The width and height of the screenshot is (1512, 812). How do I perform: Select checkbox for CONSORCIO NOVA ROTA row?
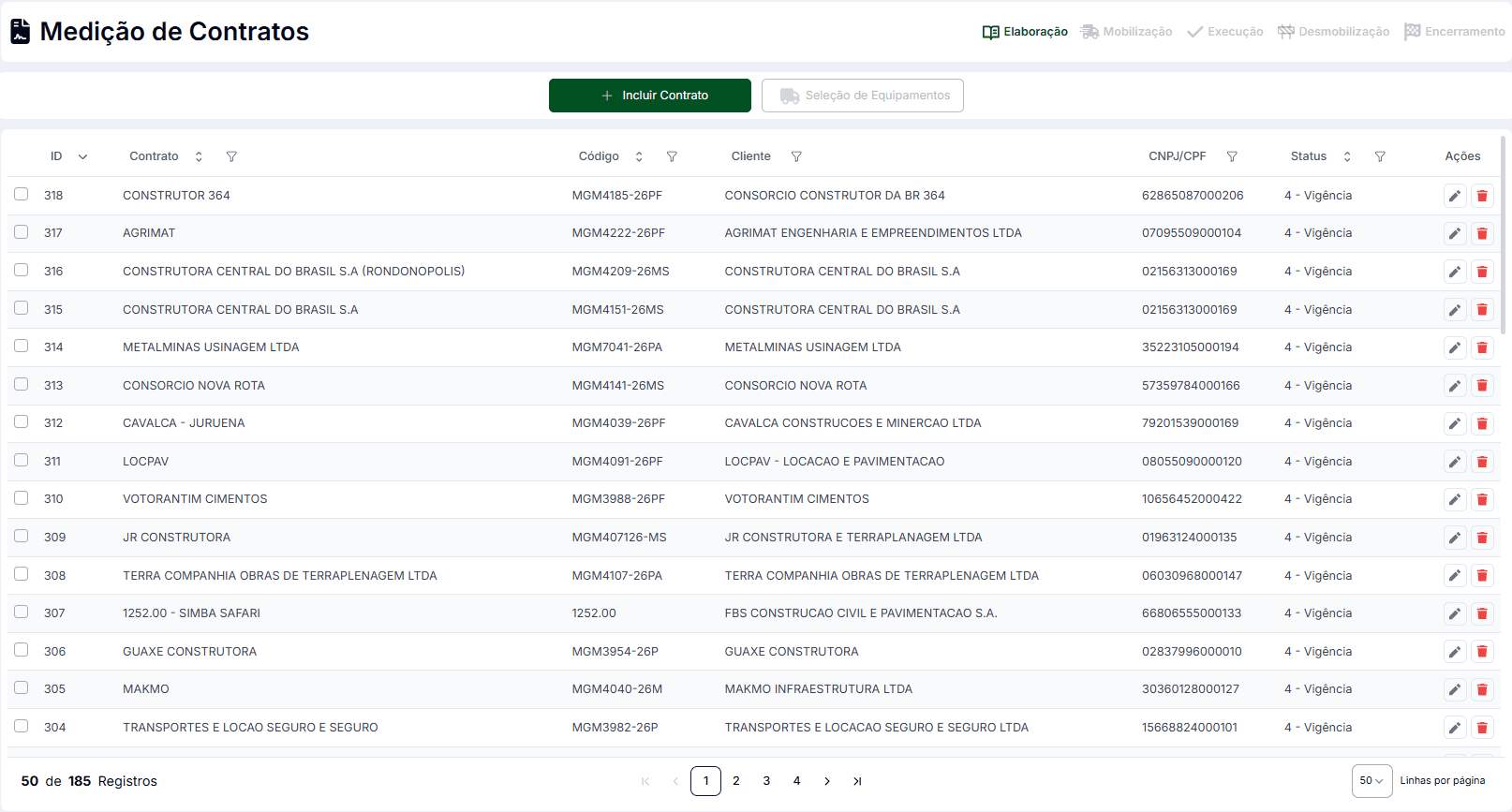pyautogui.click(x=21, y=384)
